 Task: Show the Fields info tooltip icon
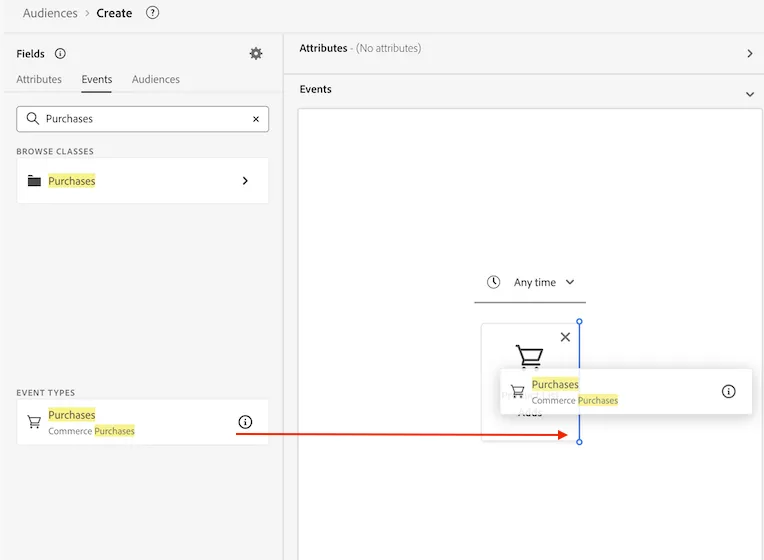click(x=60, y=54)
